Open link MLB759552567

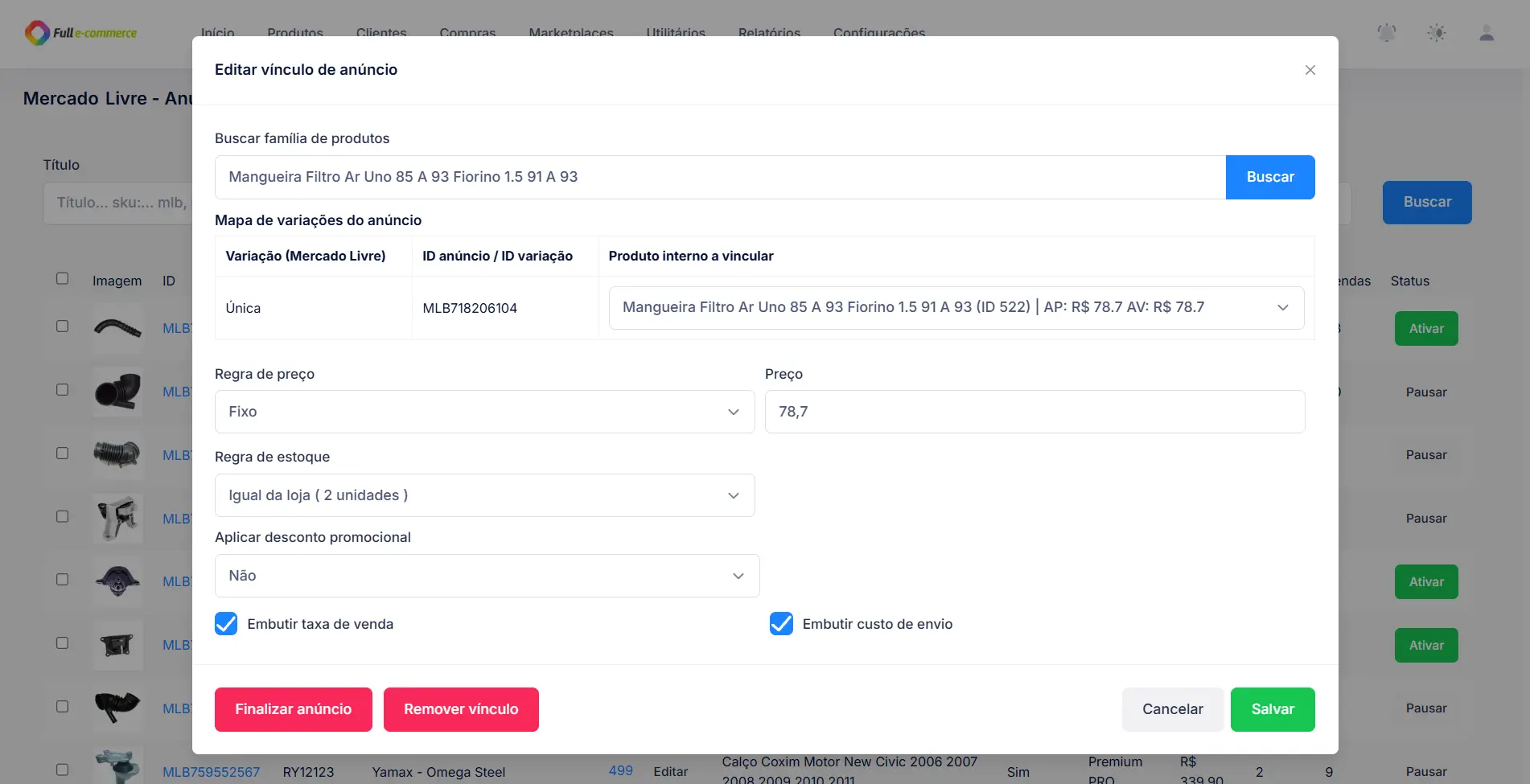(x=211, y=772)
